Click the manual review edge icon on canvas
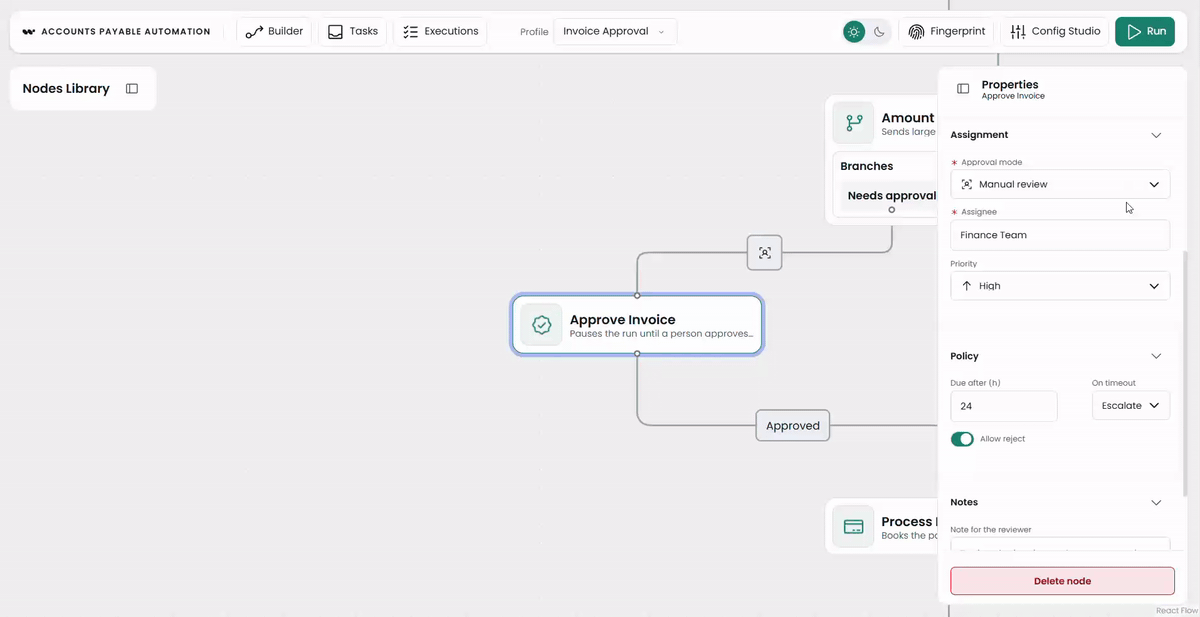The height and width of the screenshot is (617, 1200). (765, 253)
